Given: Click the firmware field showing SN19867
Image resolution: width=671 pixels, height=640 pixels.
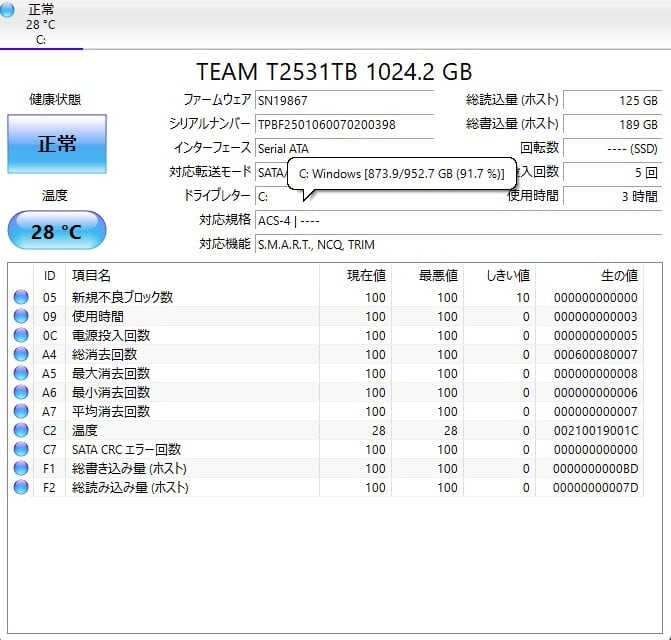Looking at the screenshot, I should 344,100.
